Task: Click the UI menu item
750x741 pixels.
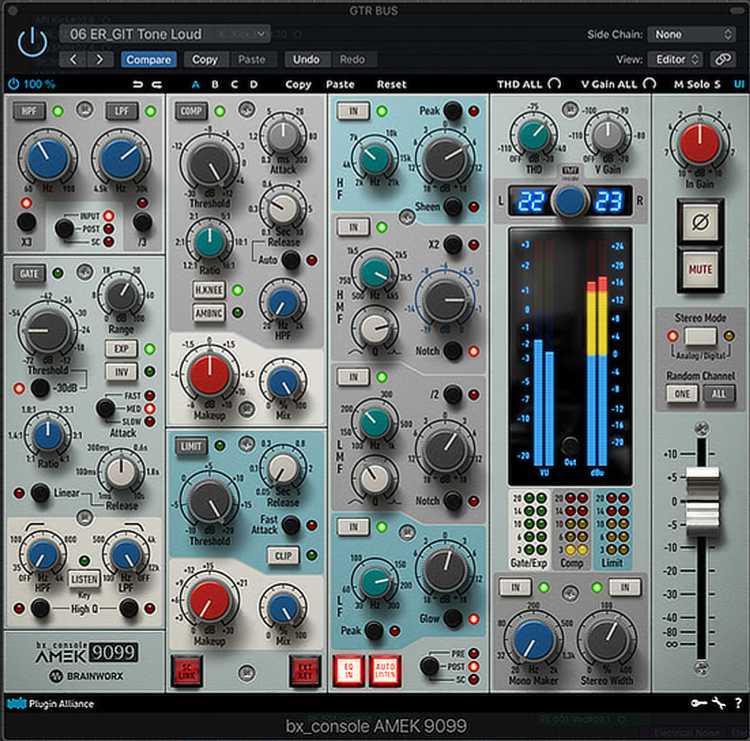Action: (739, 84)
